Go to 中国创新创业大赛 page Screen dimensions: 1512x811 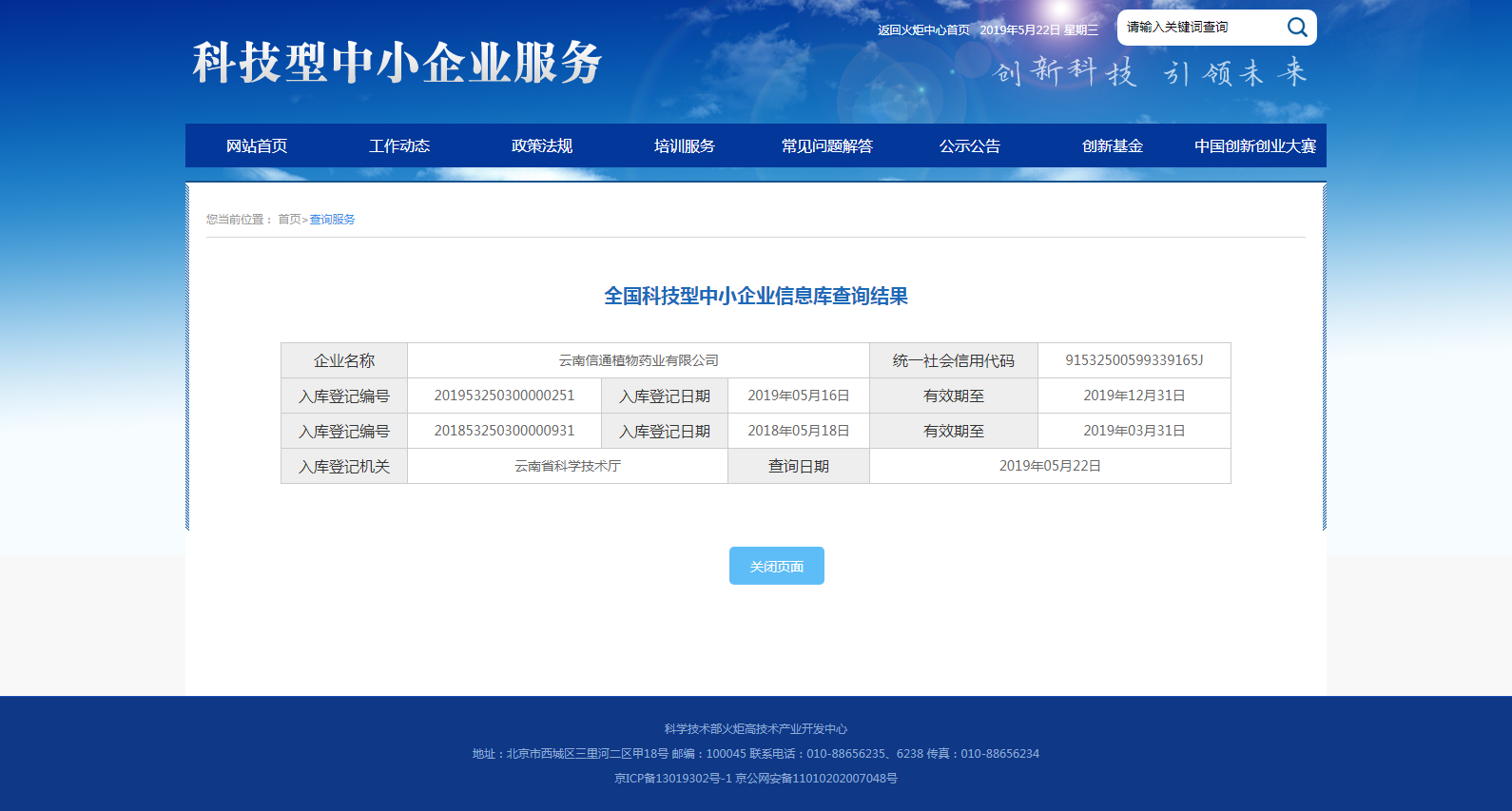[1255, 146]
